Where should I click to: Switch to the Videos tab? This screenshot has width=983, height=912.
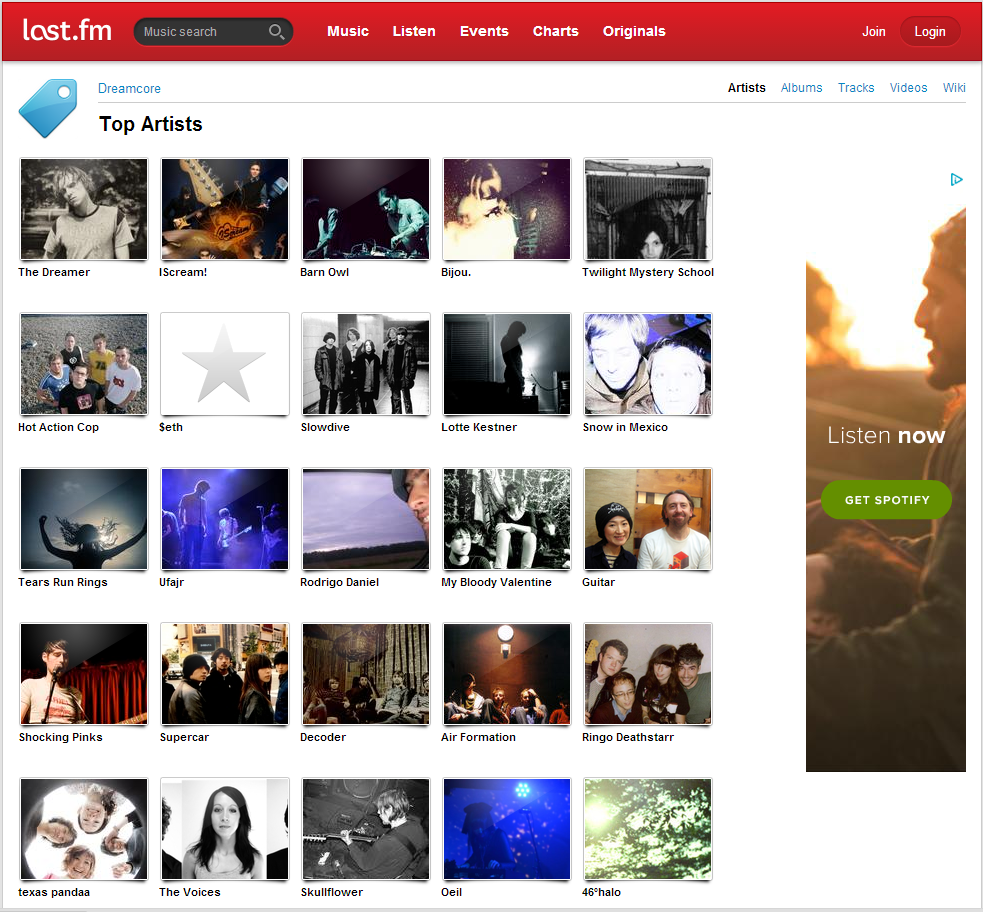click(908, 88)
